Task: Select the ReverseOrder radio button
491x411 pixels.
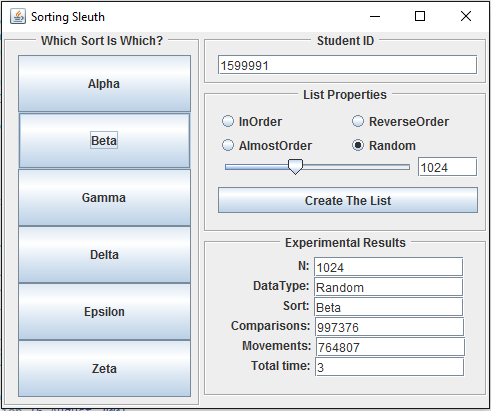Action: 358,121
